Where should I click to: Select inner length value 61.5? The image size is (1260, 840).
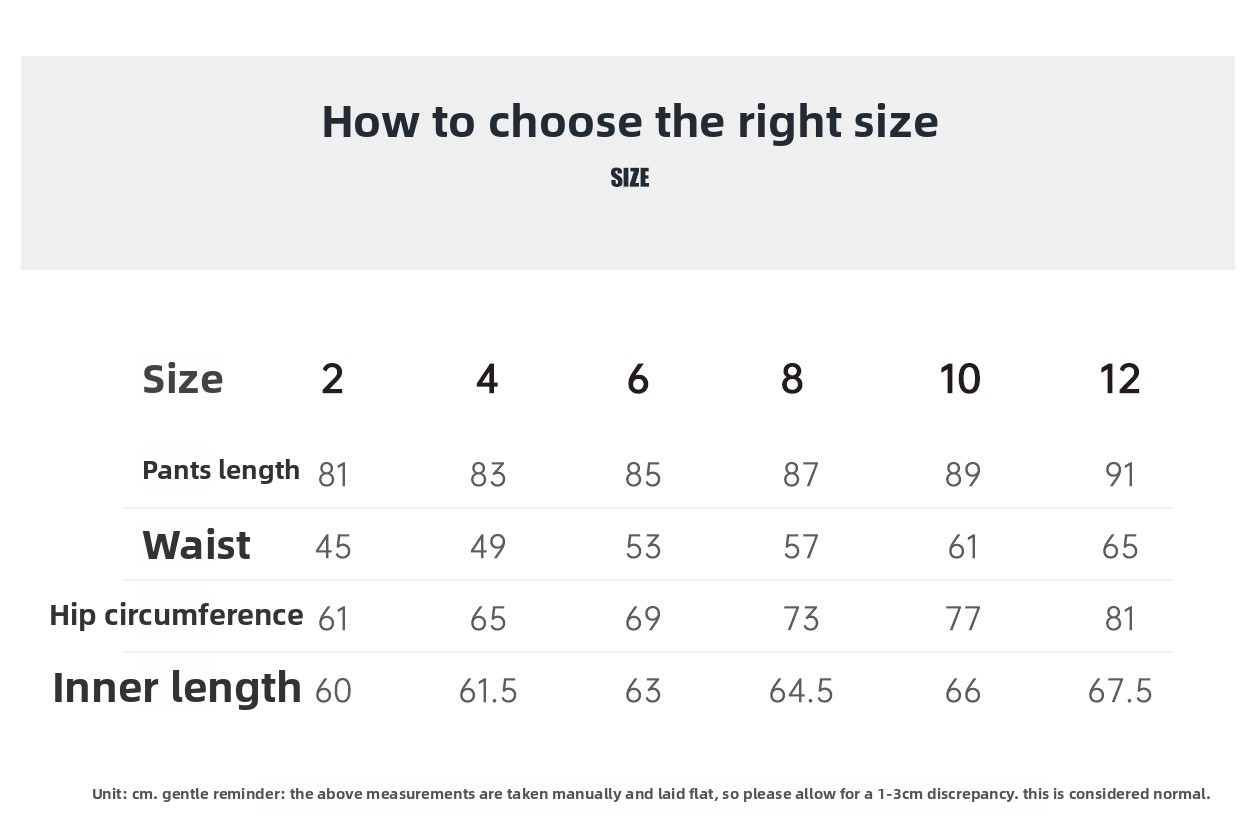click(x=488, y=691)
